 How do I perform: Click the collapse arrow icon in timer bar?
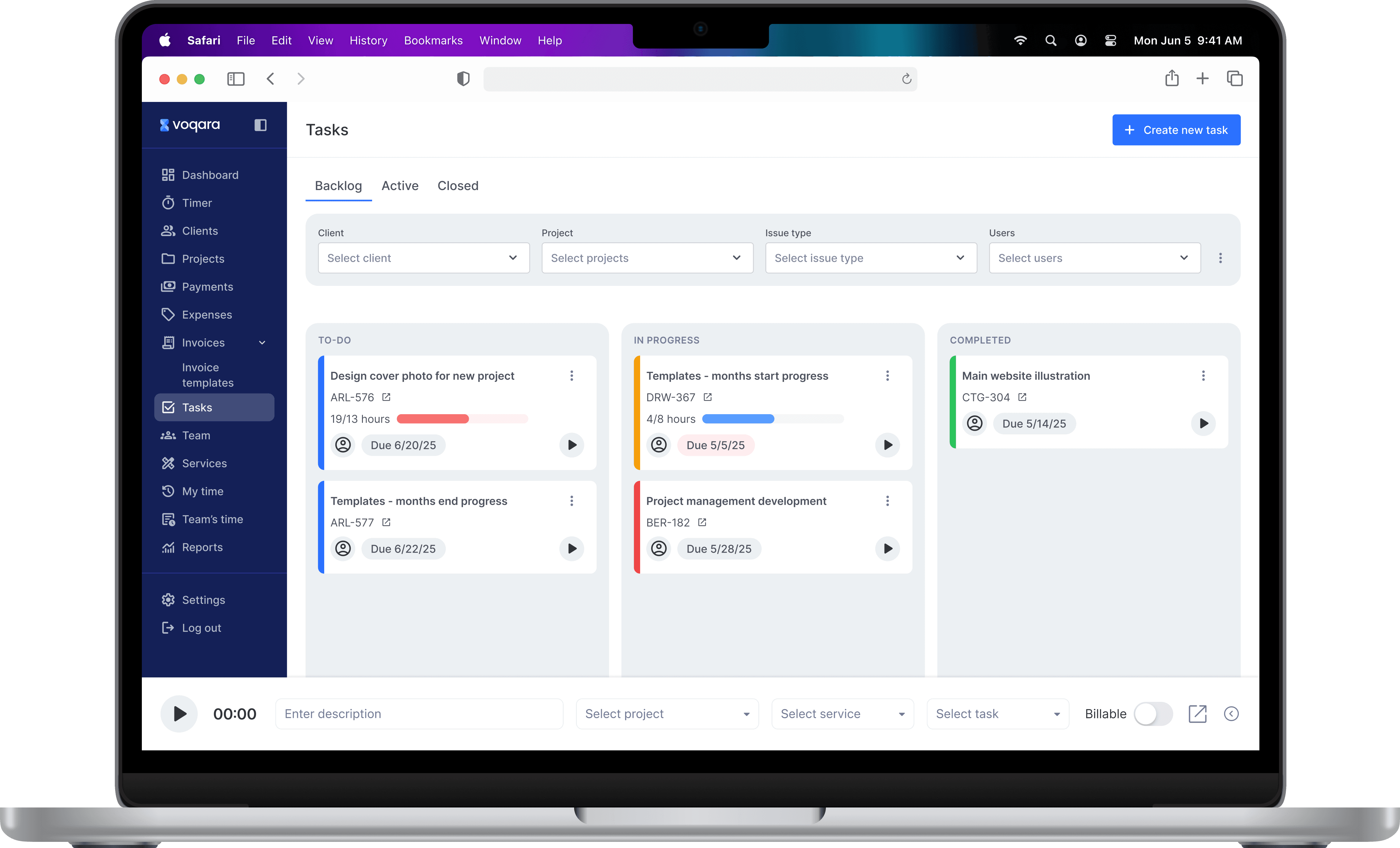point(1231,714)
